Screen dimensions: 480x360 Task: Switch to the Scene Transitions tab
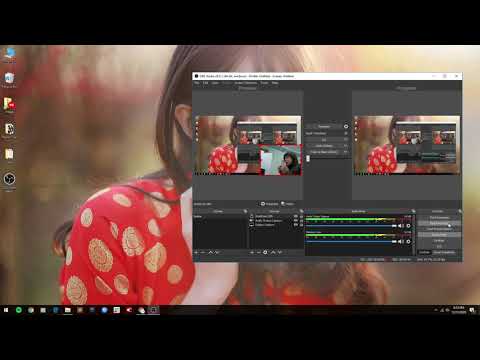coord(444,252)
